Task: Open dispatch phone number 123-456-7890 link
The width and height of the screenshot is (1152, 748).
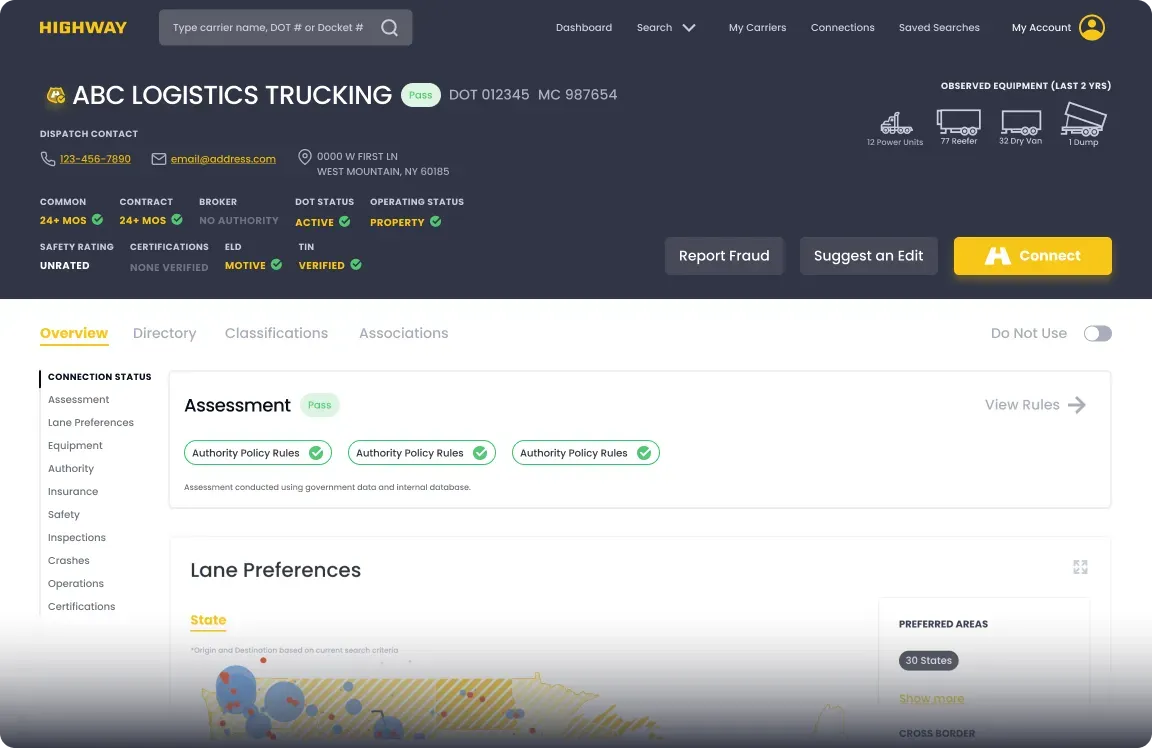Action: tap(95, 159)
